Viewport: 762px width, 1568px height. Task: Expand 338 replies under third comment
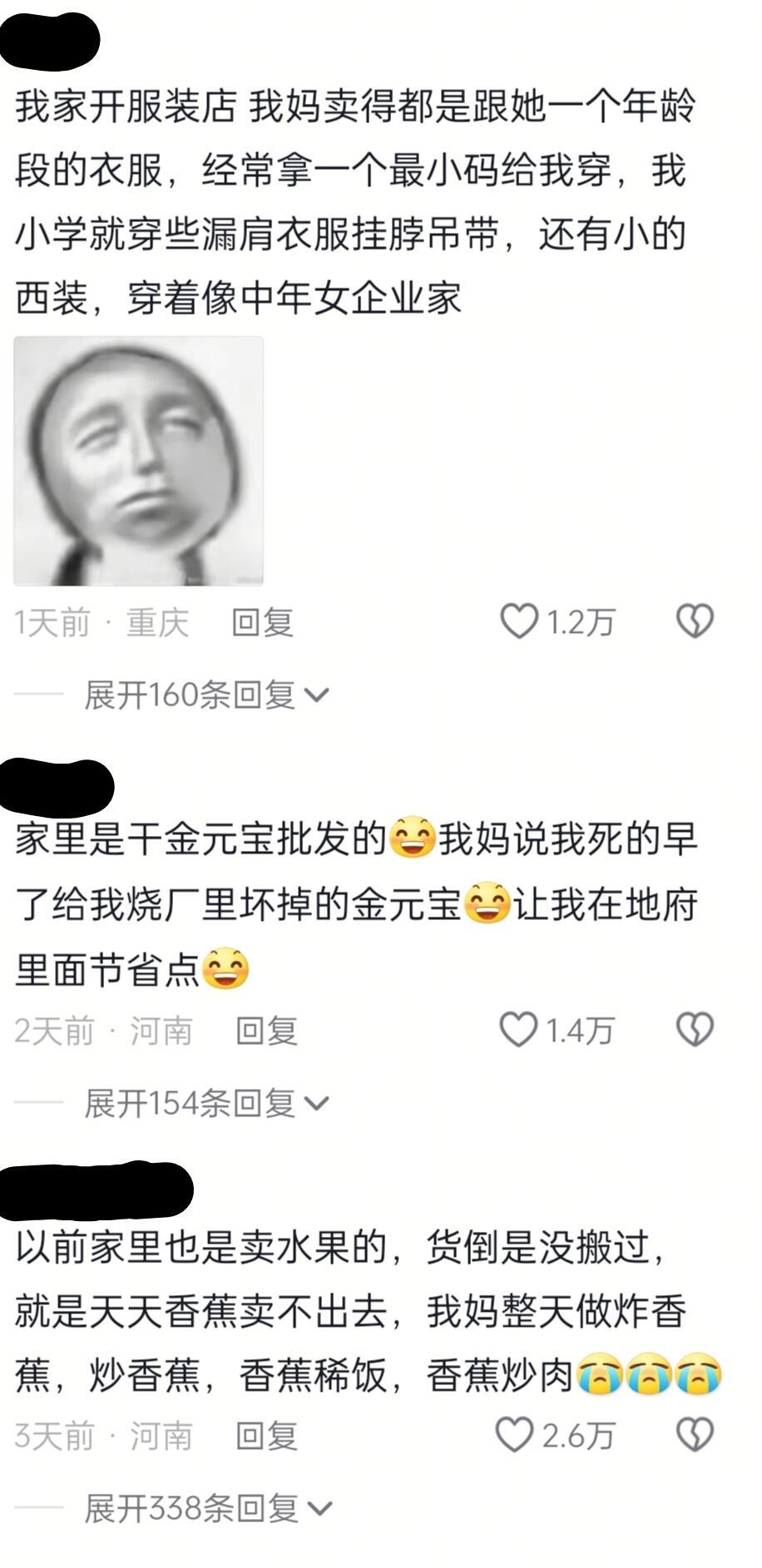(x=209, y=1508)
